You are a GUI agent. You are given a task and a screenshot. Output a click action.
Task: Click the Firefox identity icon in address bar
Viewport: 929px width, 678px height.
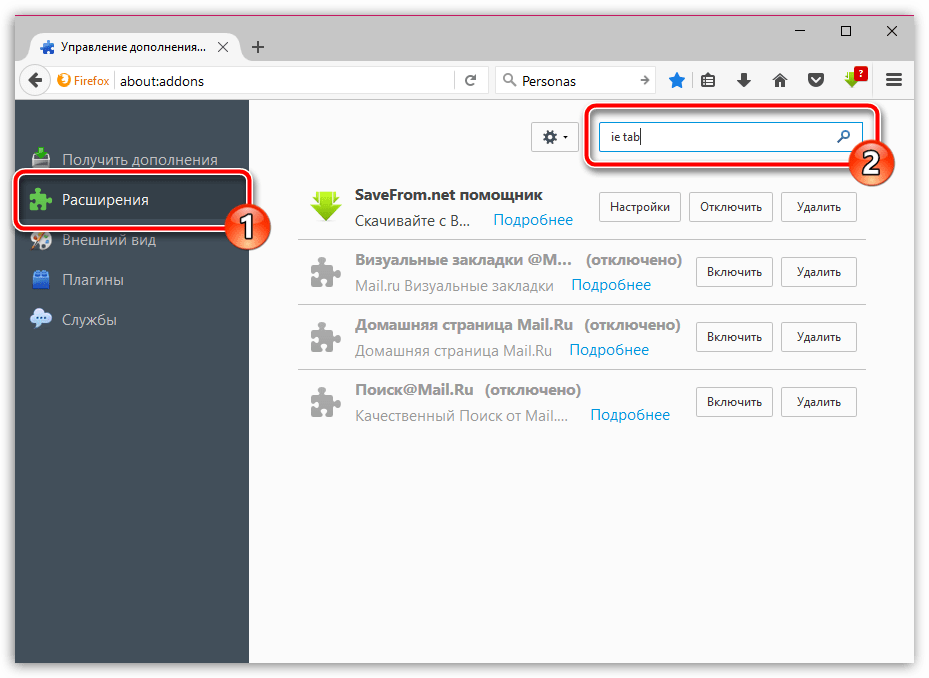(64, 80)
